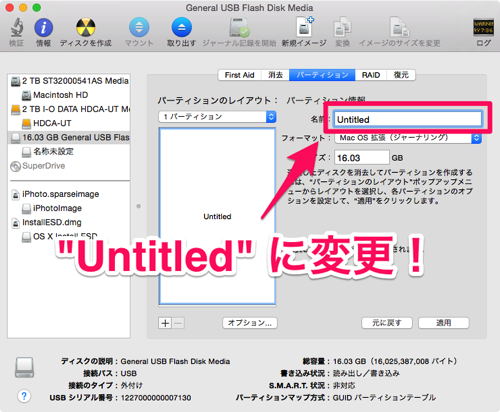
Task: Minimize the Disk Utility window
Action: tap(23, 8)
